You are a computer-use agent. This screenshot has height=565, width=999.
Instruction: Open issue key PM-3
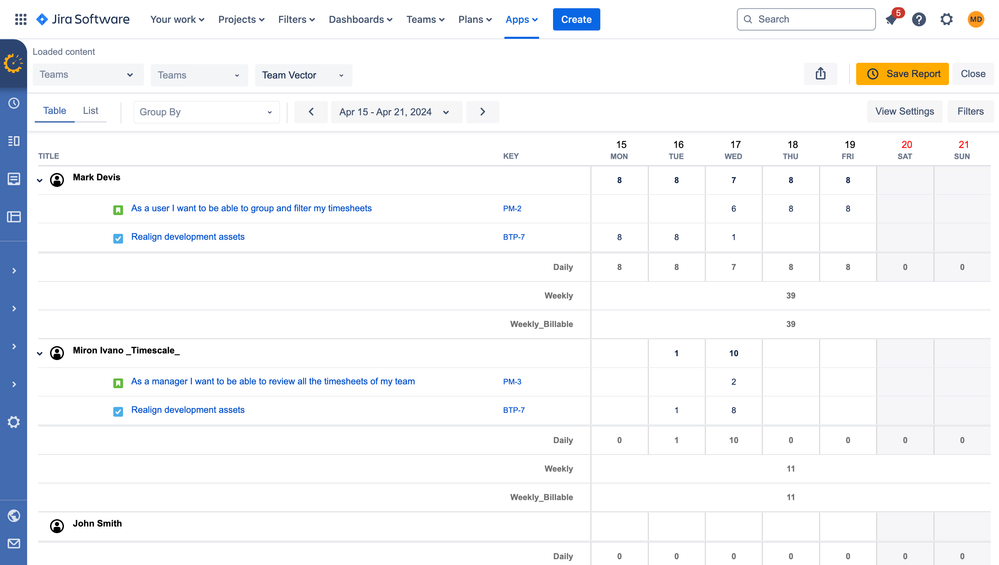coord(512,382)
